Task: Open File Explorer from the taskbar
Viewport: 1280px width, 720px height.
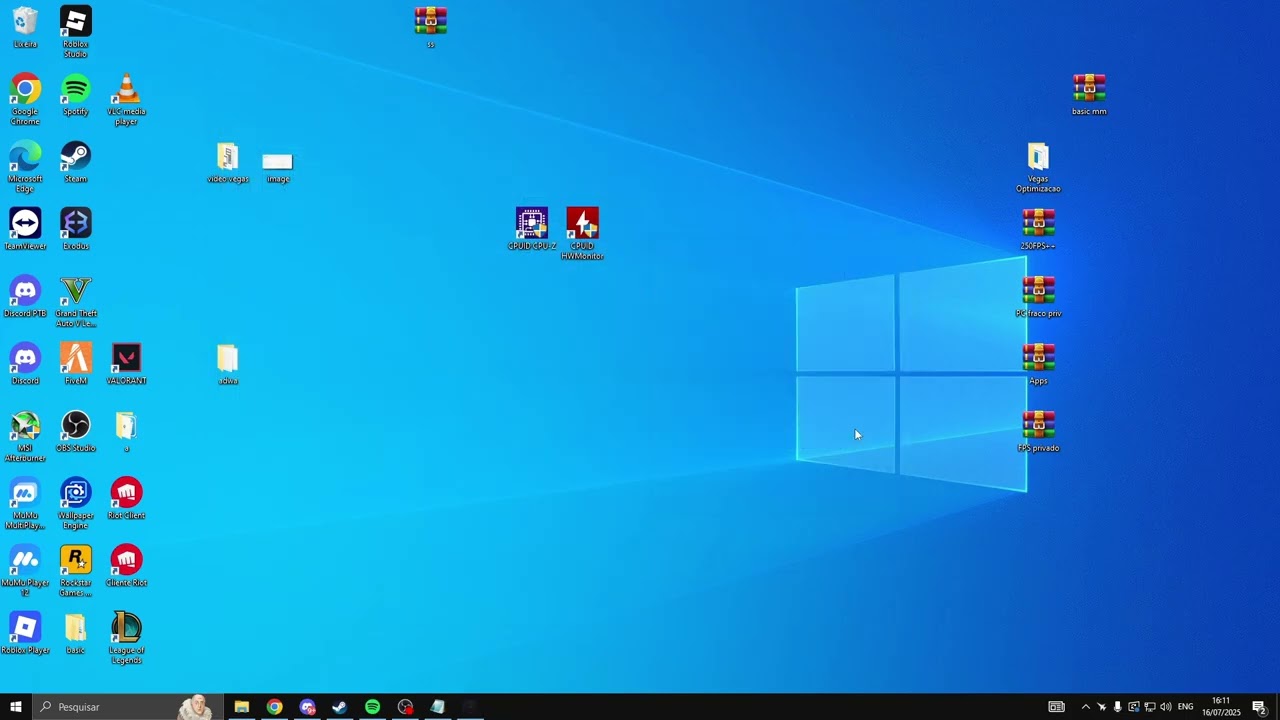Action: [242, 707]
